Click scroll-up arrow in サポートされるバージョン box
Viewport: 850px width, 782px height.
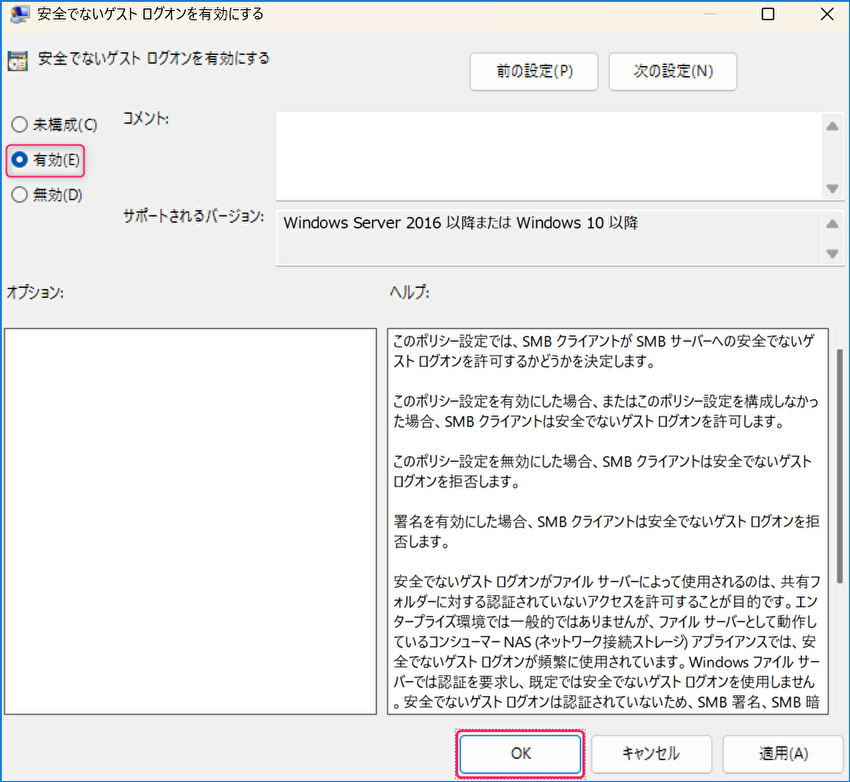coord(831,222)
